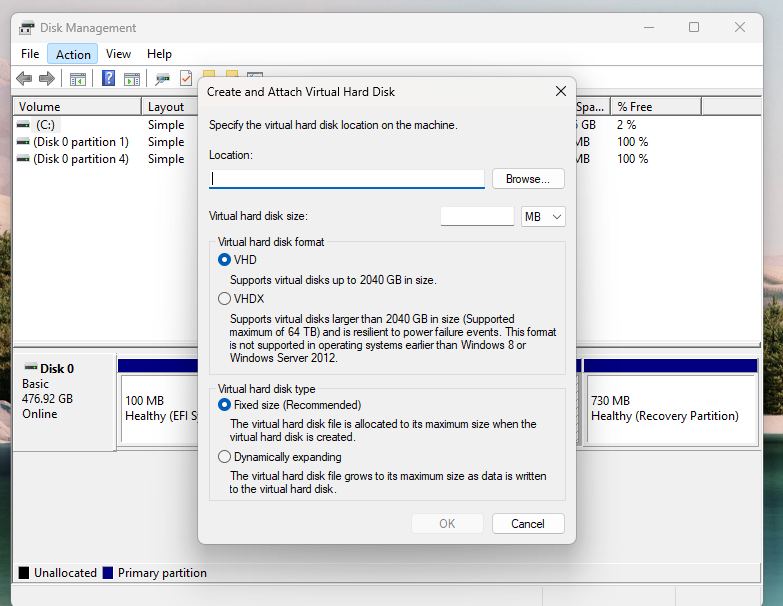Click the Disk 0 partition 1 drive icon

pyautogui.click(x=23, y=142)
